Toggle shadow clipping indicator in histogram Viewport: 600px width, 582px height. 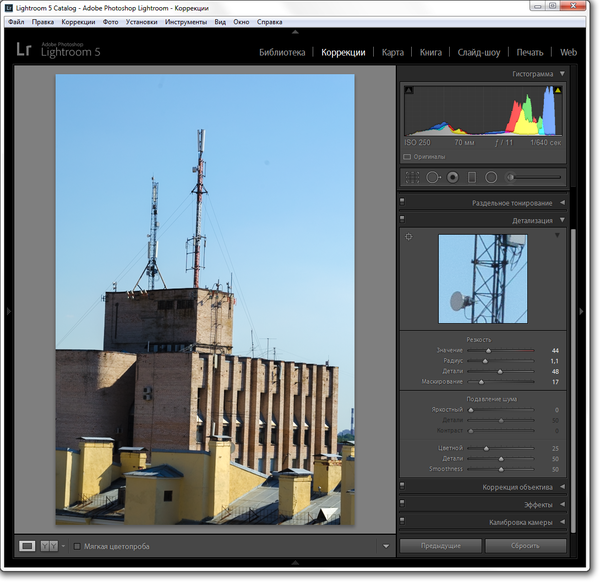(x=408, y=90)
